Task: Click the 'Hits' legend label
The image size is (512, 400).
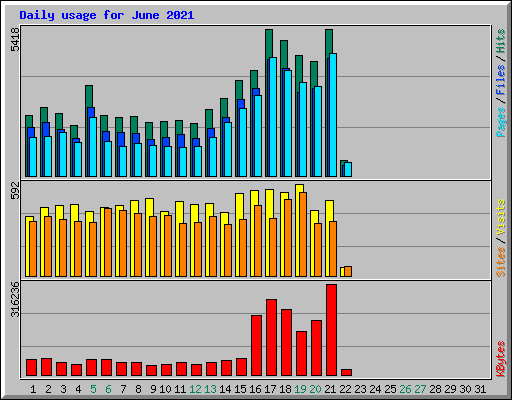Action: pos(501,41)
